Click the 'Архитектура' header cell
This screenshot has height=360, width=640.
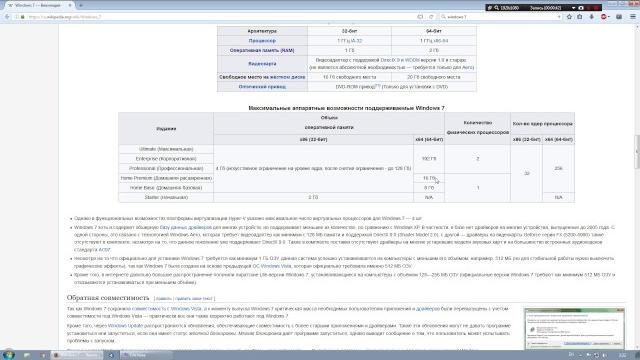tap(262, 31)
